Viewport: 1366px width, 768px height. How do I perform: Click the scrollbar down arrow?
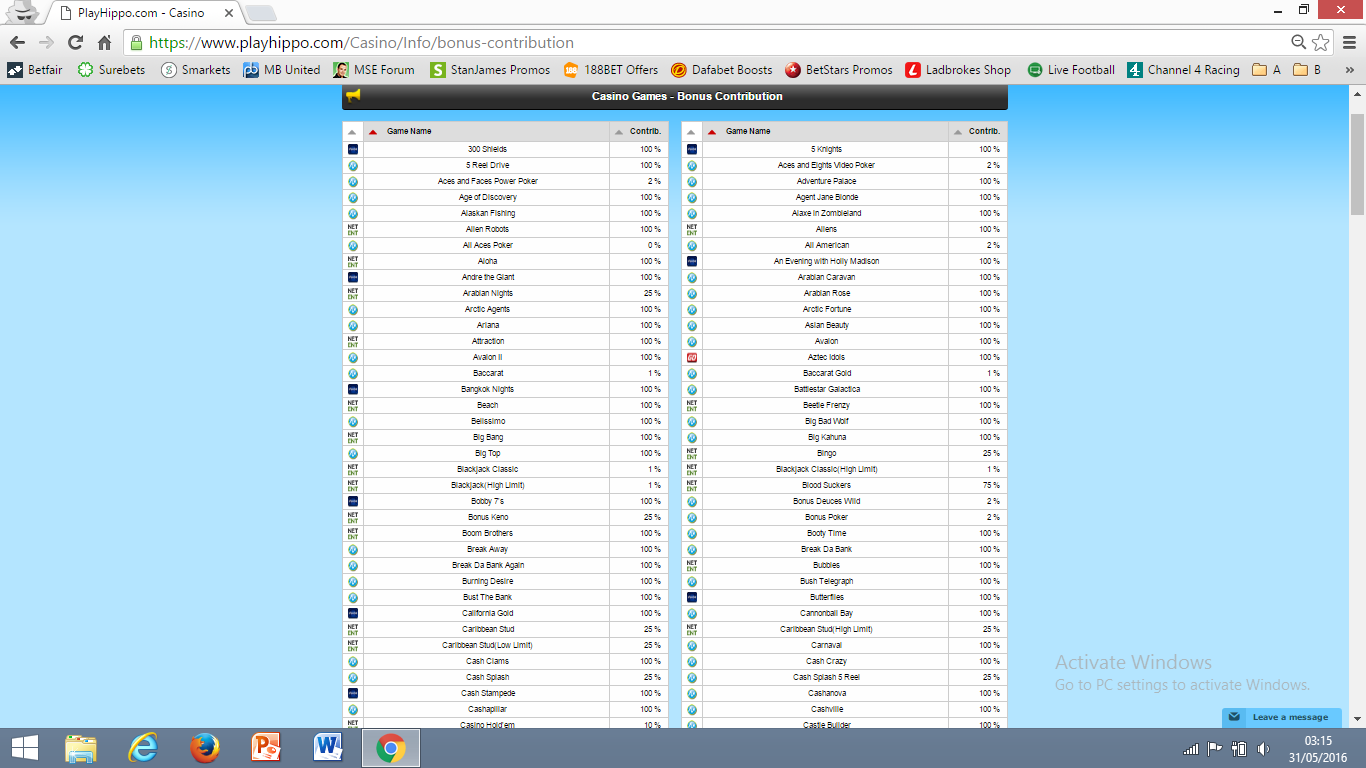coord(1357,719)
